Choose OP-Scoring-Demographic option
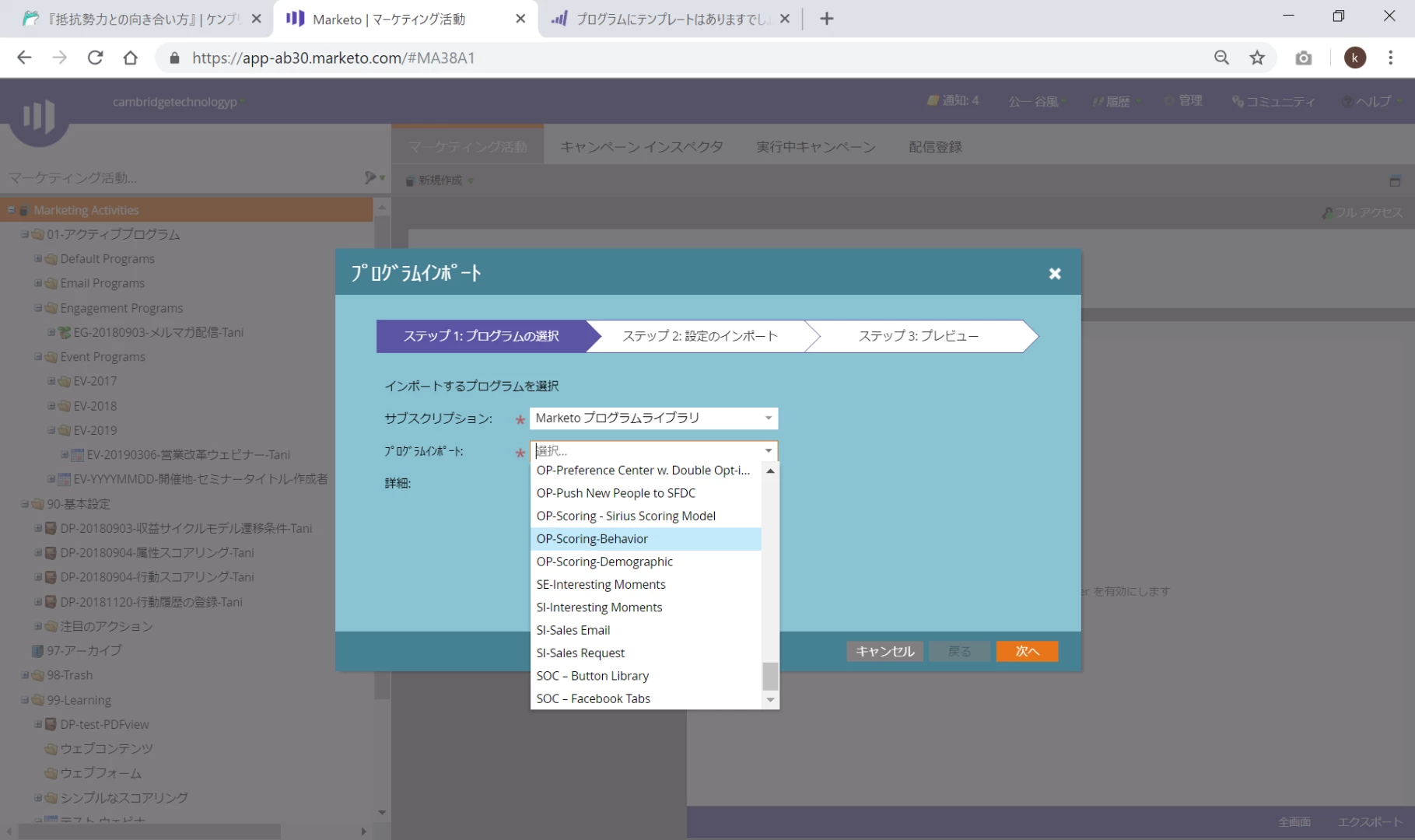 pos(646,562)
